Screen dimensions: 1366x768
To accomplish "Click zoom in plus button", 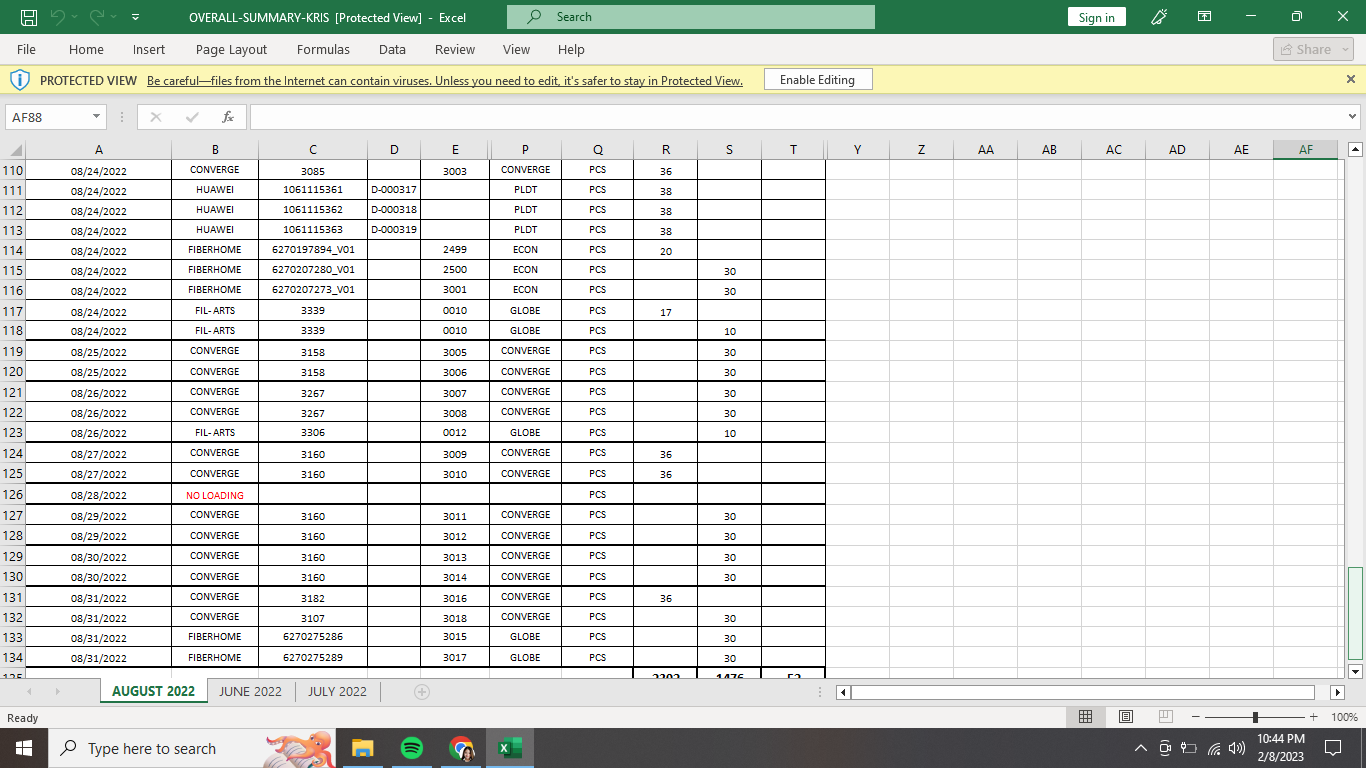I will point(1313,717).
